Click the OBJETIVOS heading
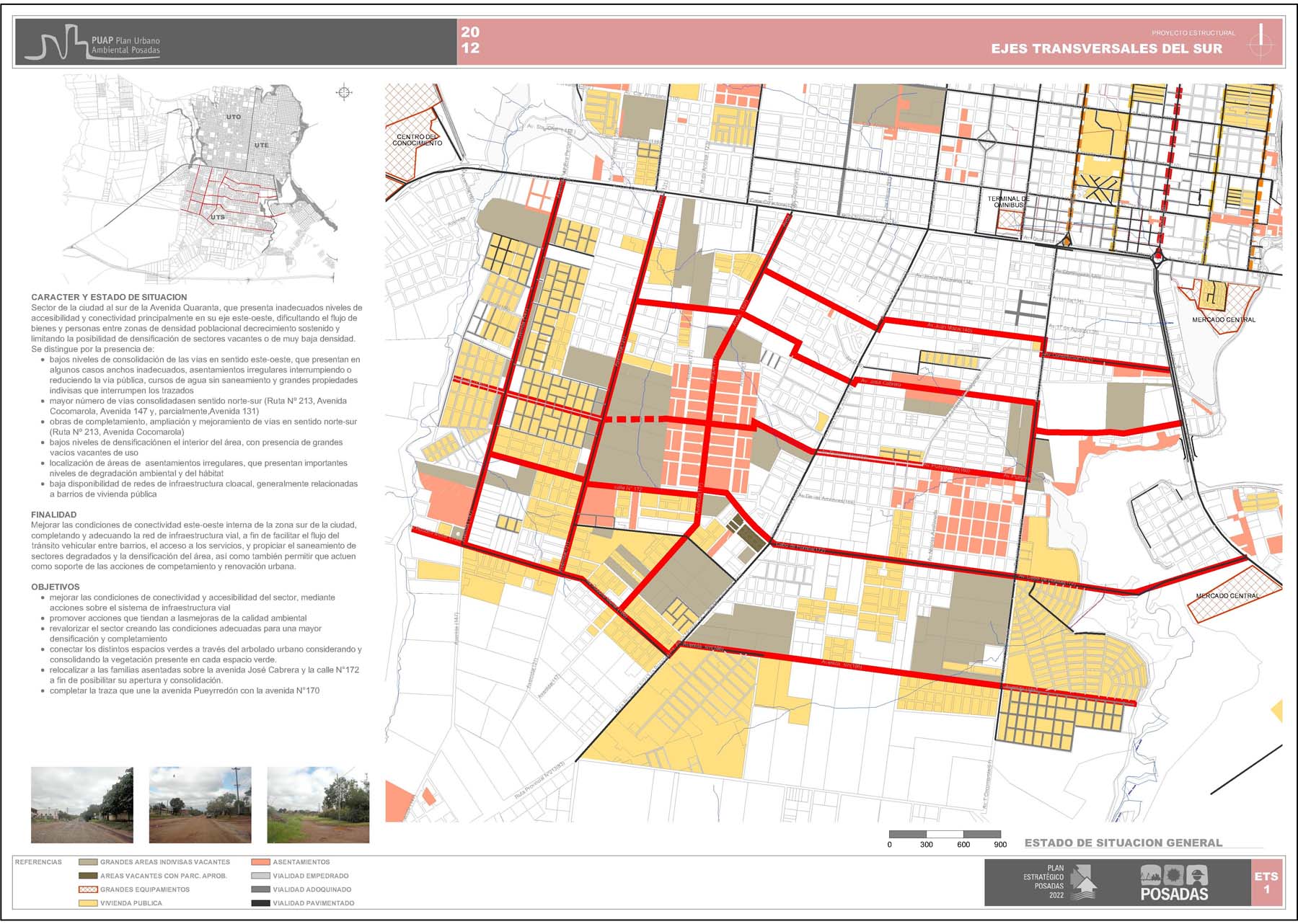 coord(55,587)
